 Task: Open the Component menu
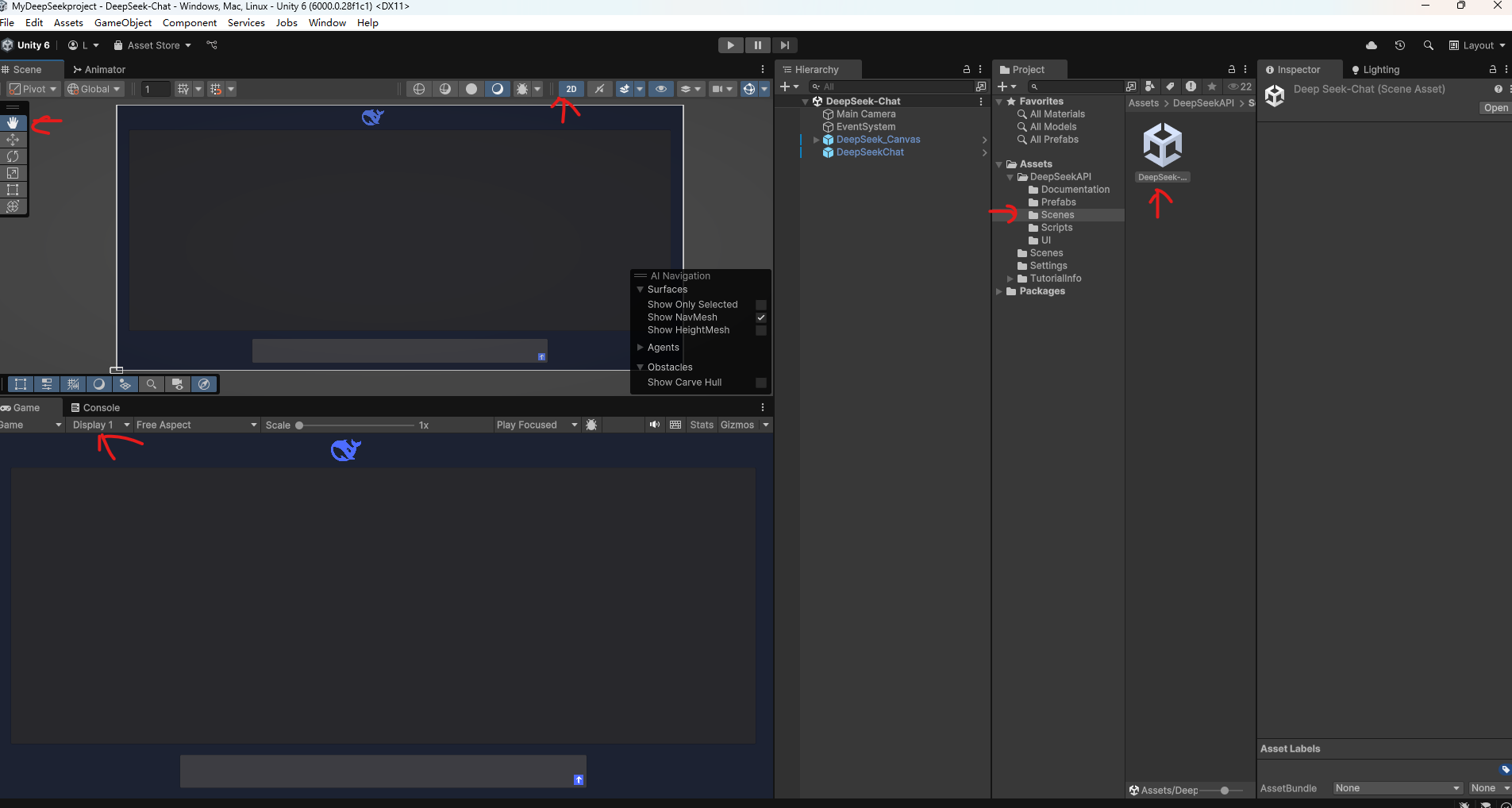[x=190, y=23]
